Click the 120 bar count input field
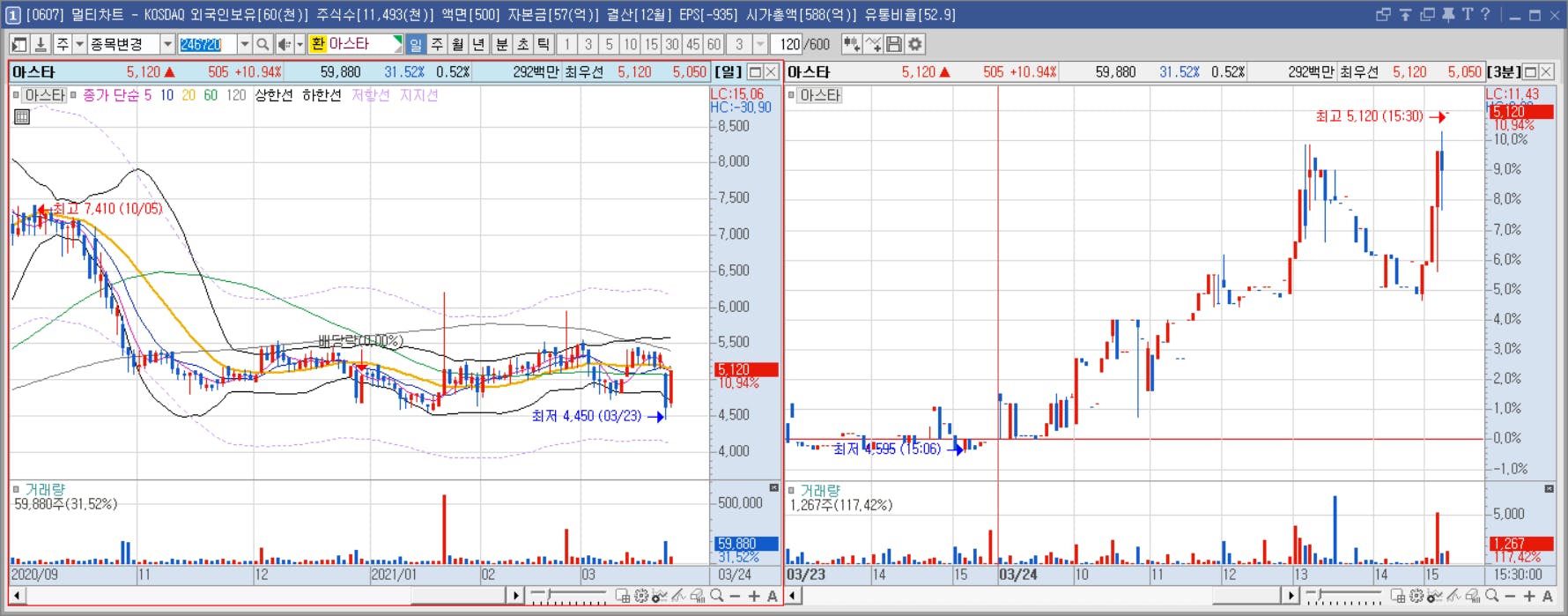1568x616 pixels. coord(787,44)
